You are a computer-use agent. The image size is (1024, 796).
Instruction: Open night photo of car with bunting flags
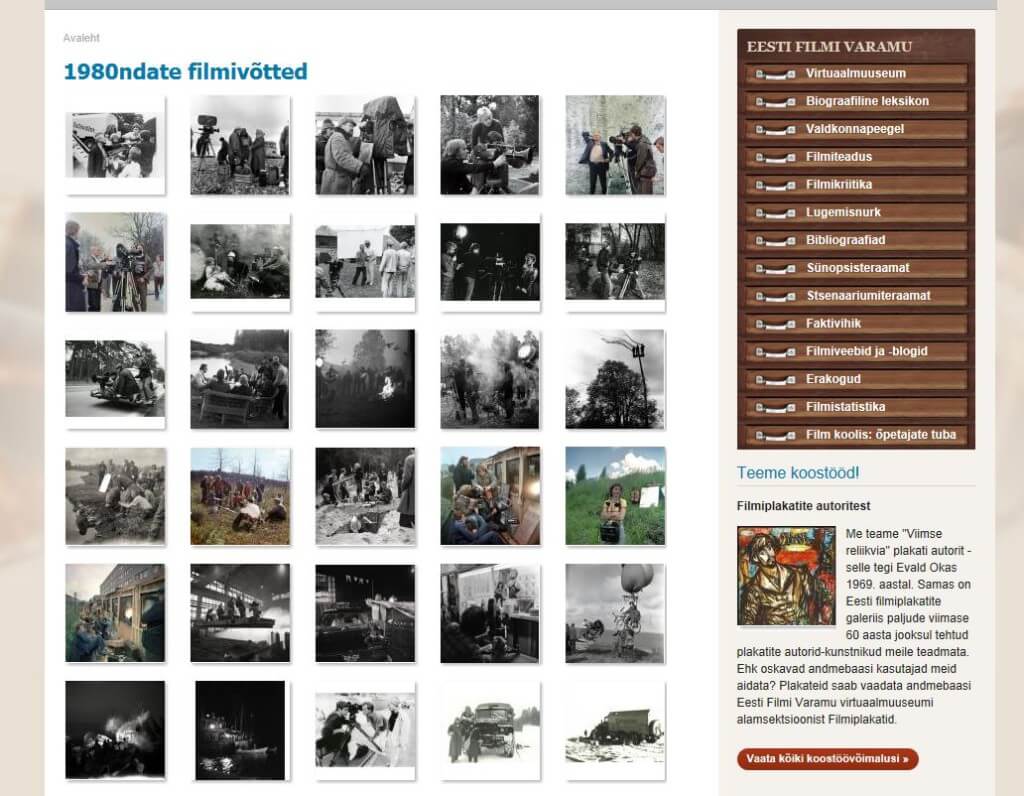point(365,613)
